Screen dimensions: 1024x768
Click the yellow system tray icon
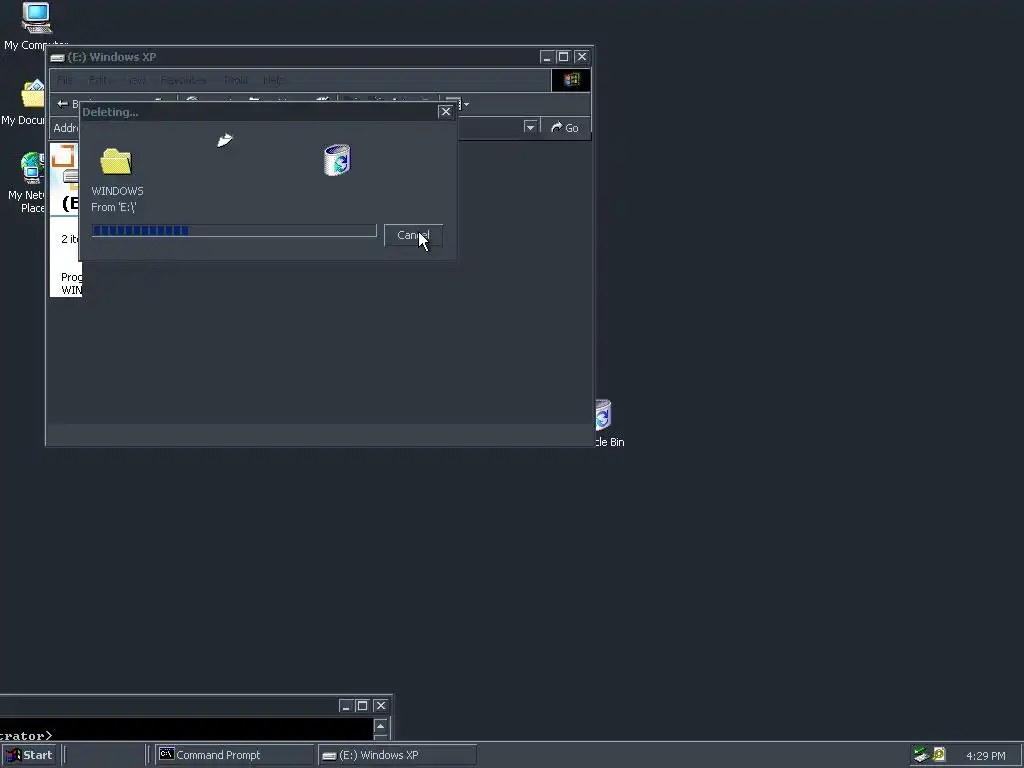(939, 755)
